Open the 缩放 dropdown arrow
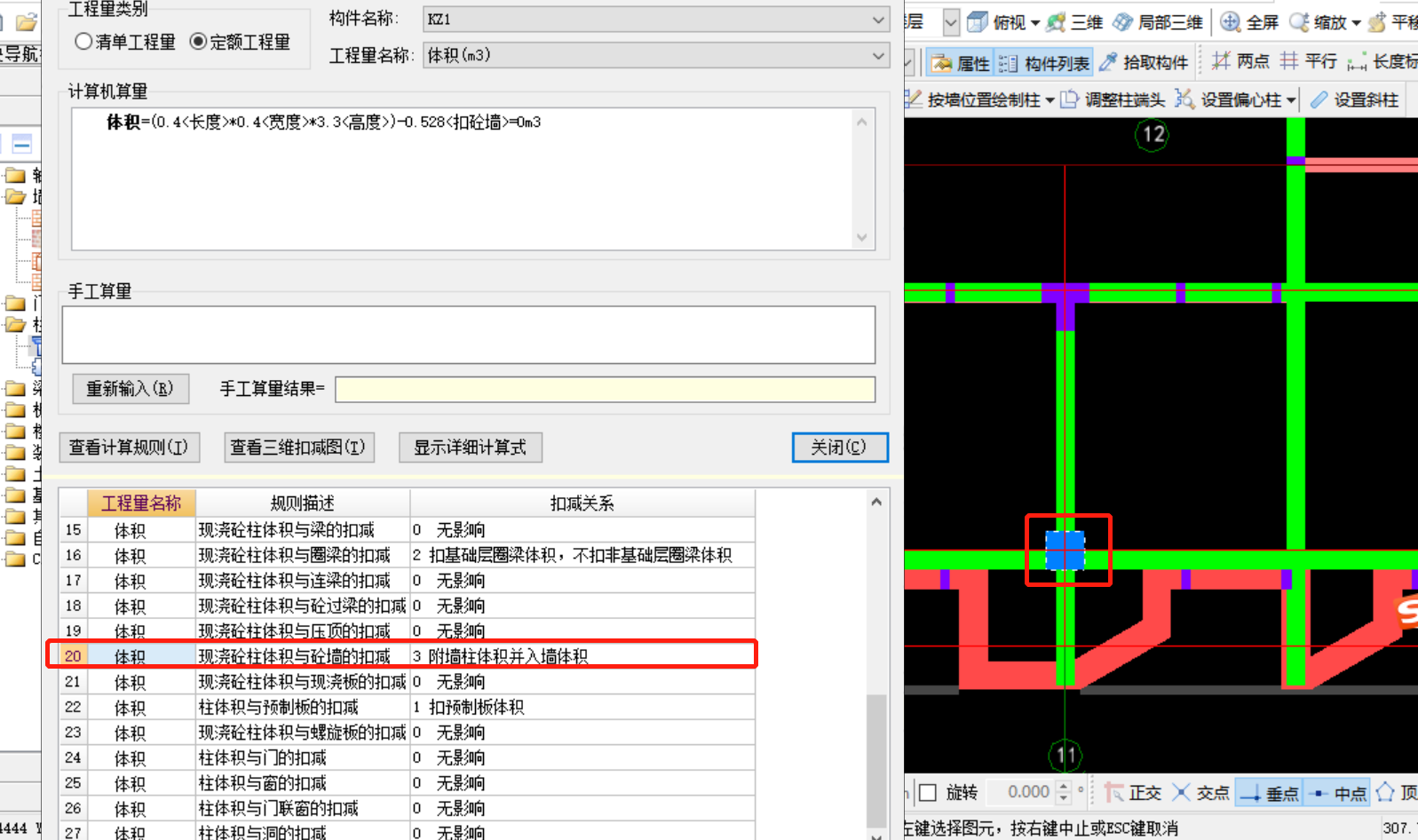Viewport: 1418px width, 840px height. [1356, 23]
